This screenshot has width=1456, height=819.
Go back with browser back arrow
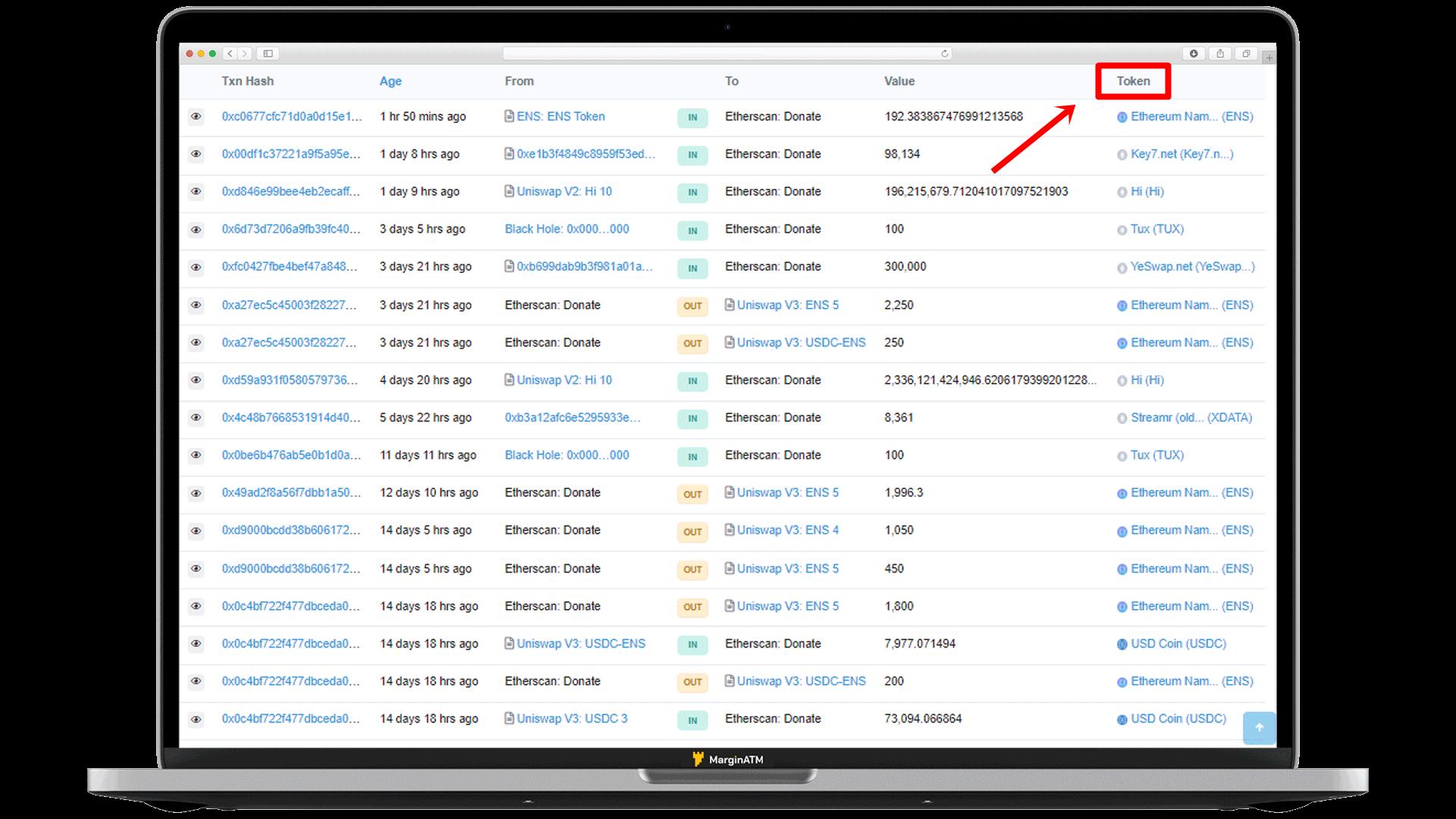click(231, 53)
